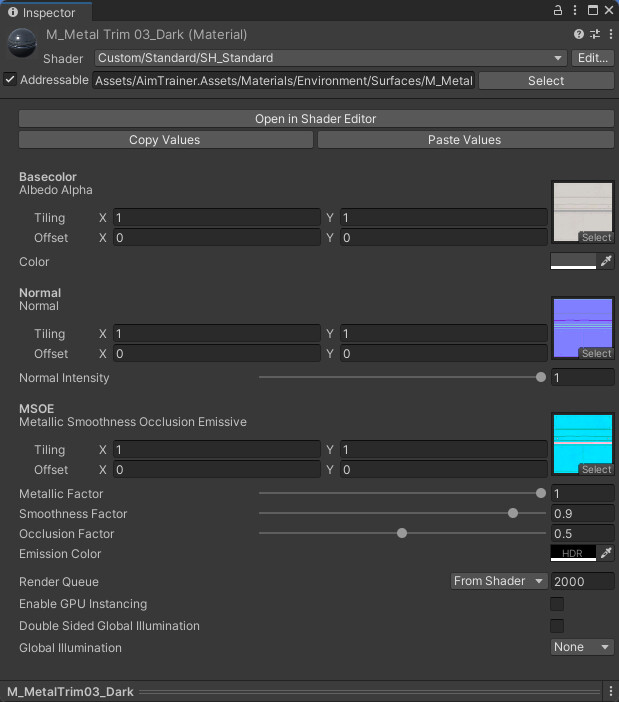The height and width of the screenshot is (702, 619).
Task: Click the Emission Color label
Action: 60,553
